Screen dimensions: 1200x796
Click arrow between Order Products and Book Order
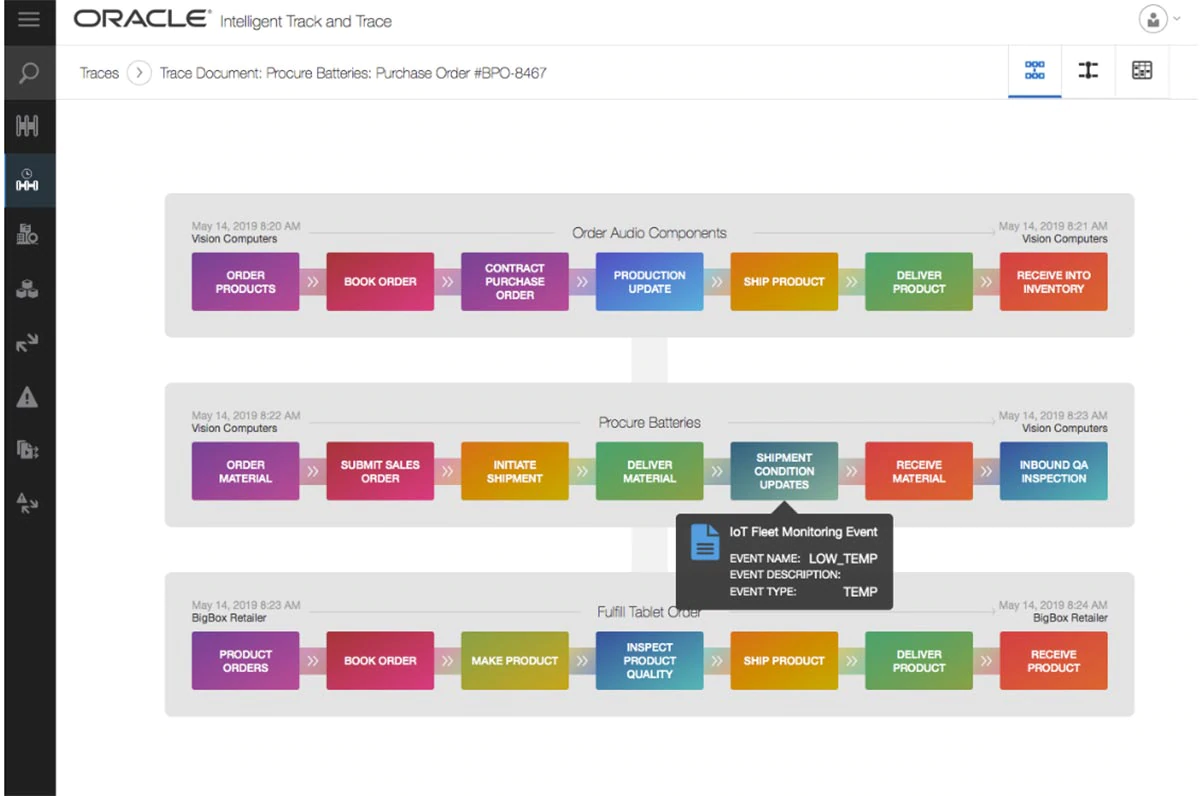313,282
